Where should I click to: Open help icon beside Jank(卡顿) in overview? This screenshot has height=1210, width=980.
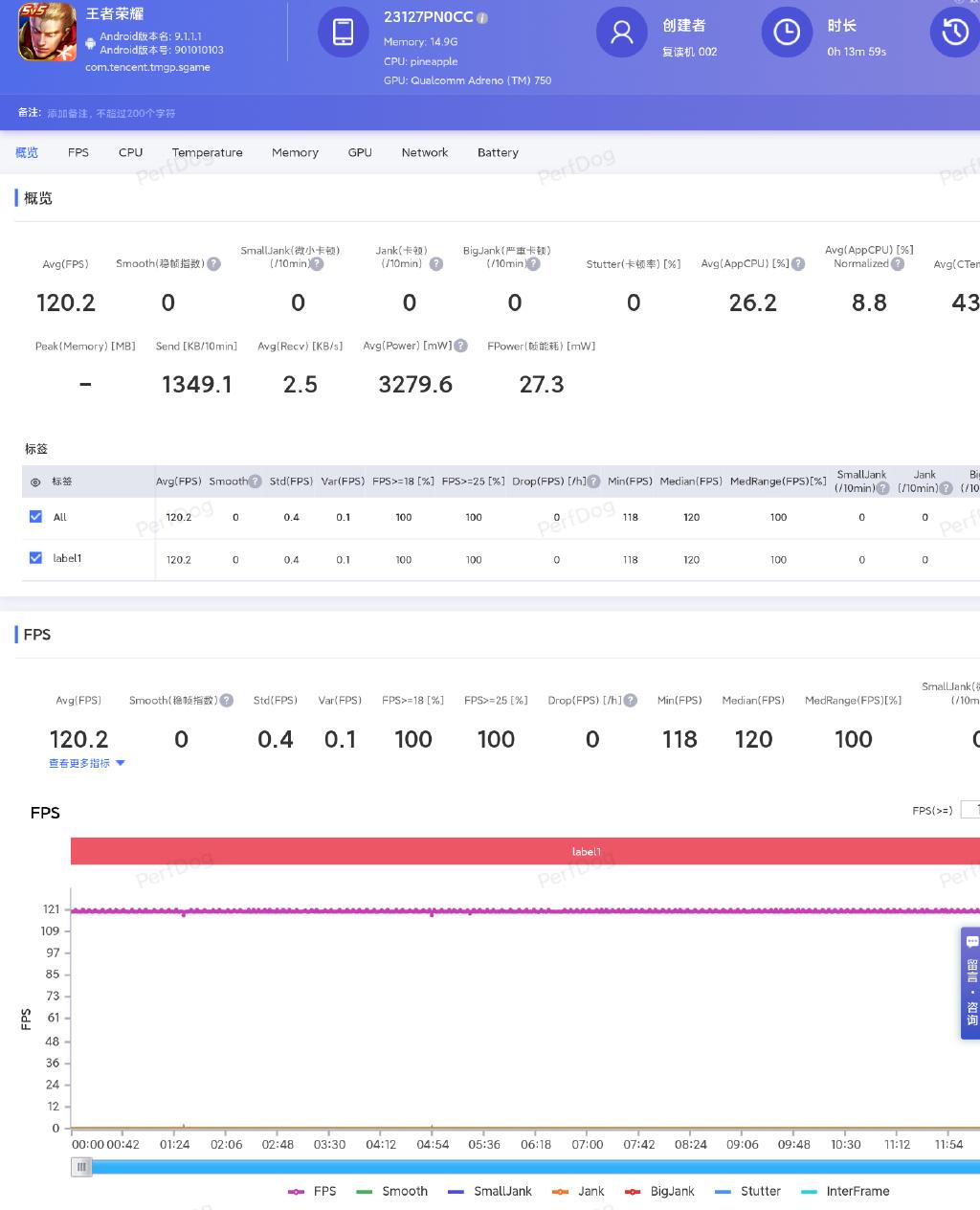[436, 263]
